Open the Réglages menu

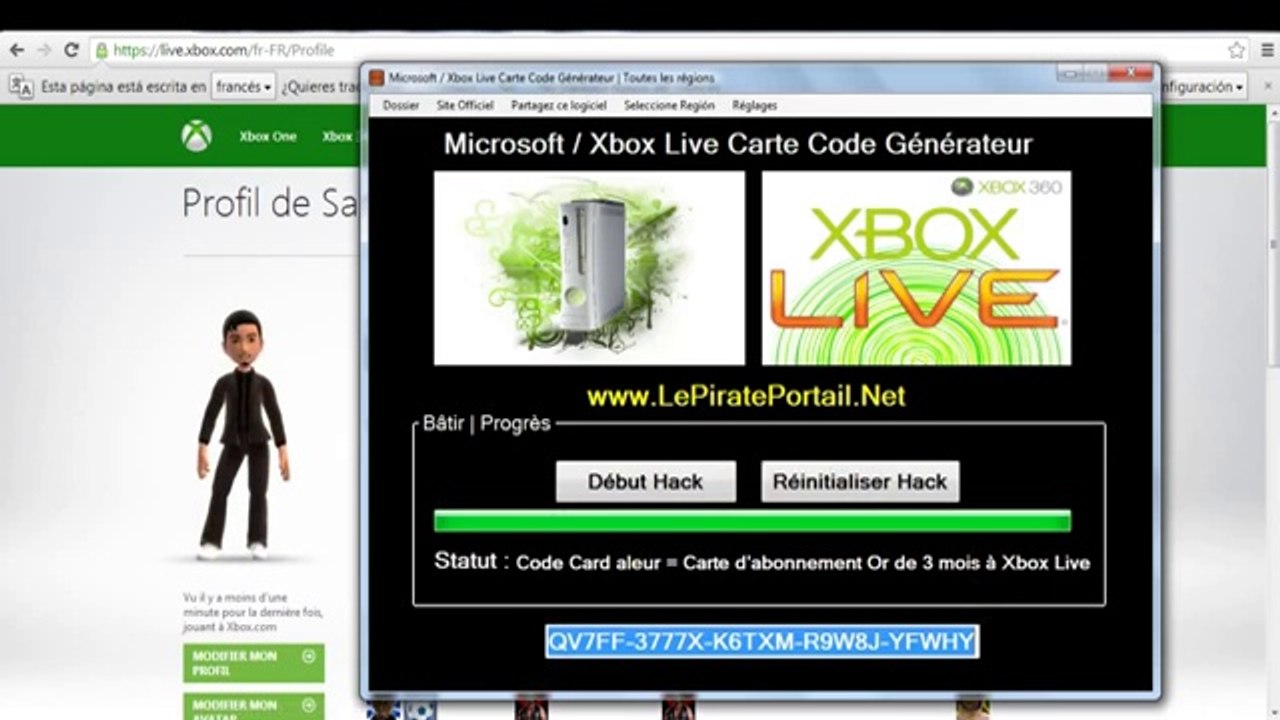(x=754, y=105)
